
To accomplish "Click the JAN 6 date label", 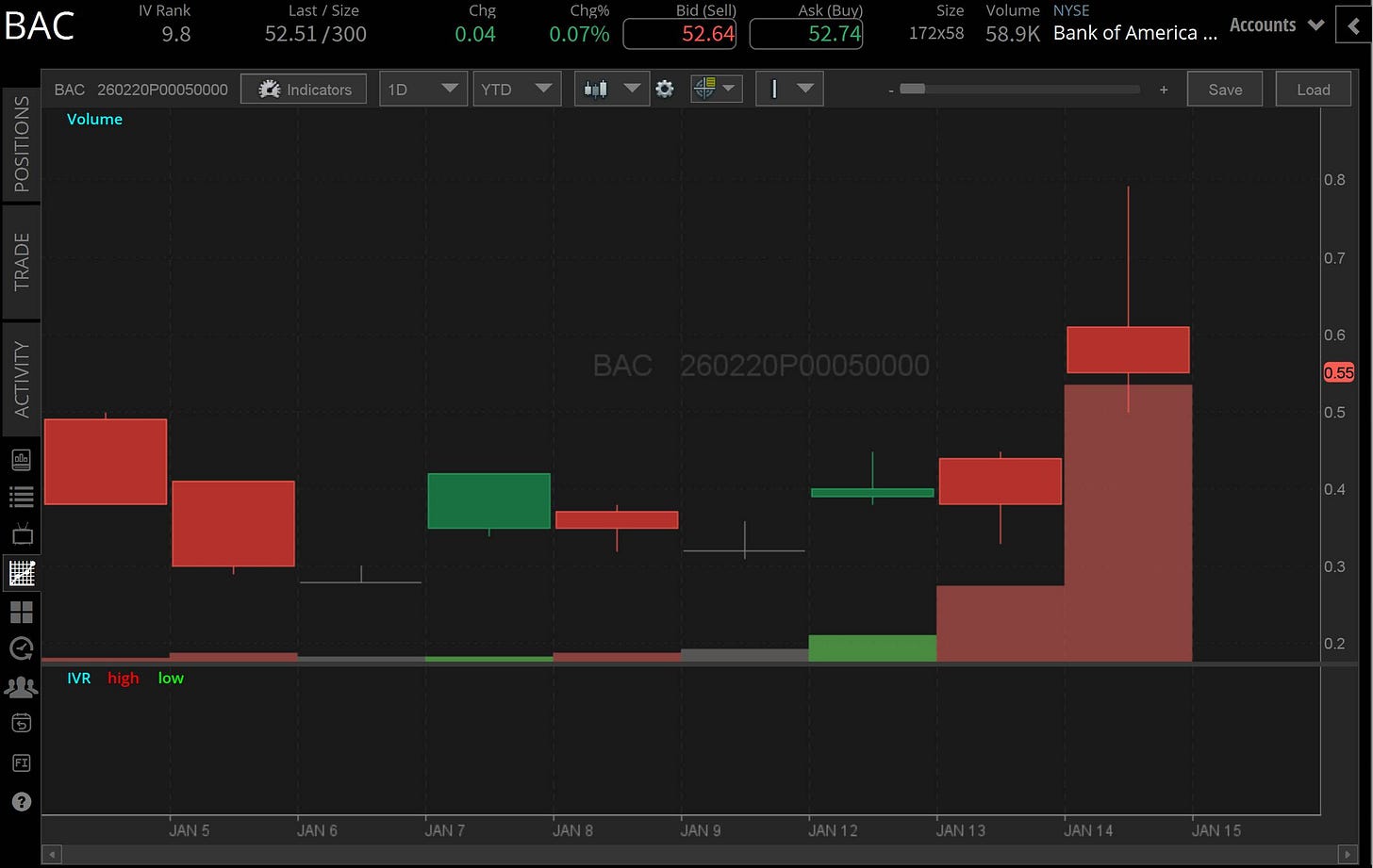I will tap(317, 830).
